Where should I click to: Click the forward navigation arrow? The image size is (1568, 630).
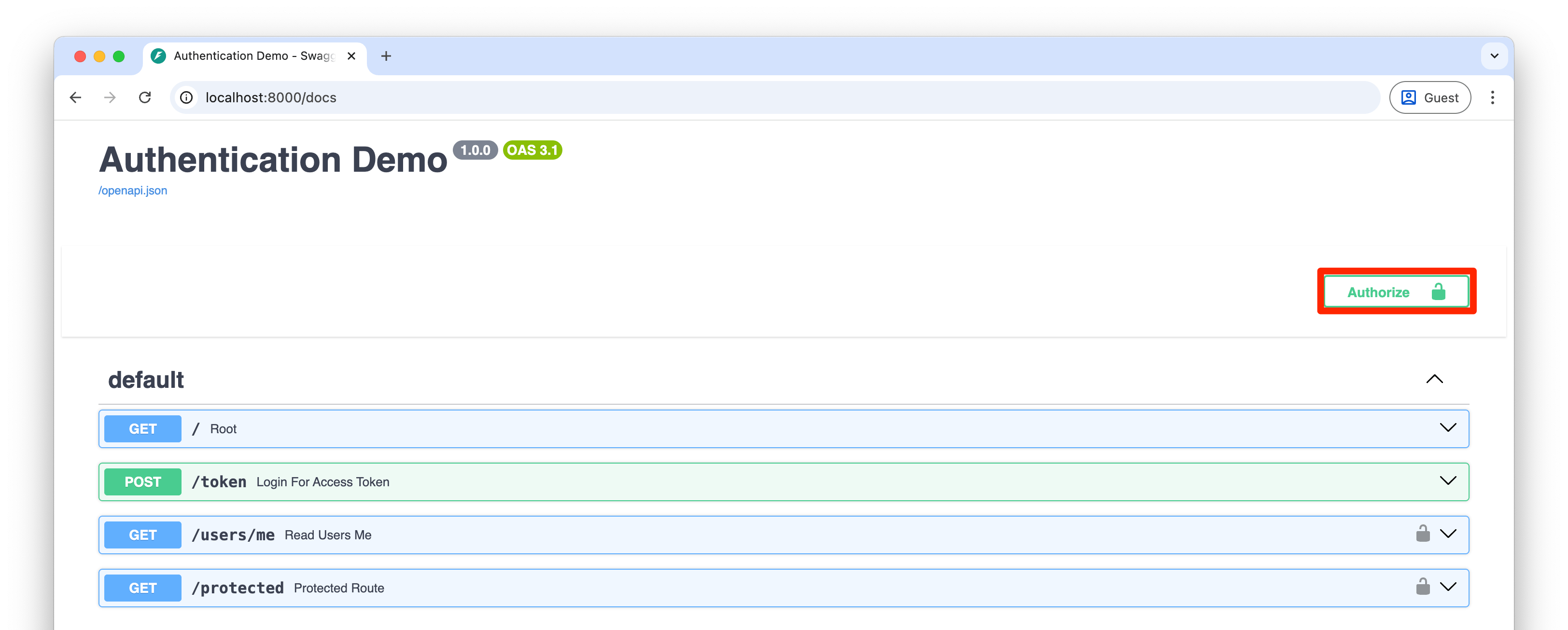pos(110,97)
